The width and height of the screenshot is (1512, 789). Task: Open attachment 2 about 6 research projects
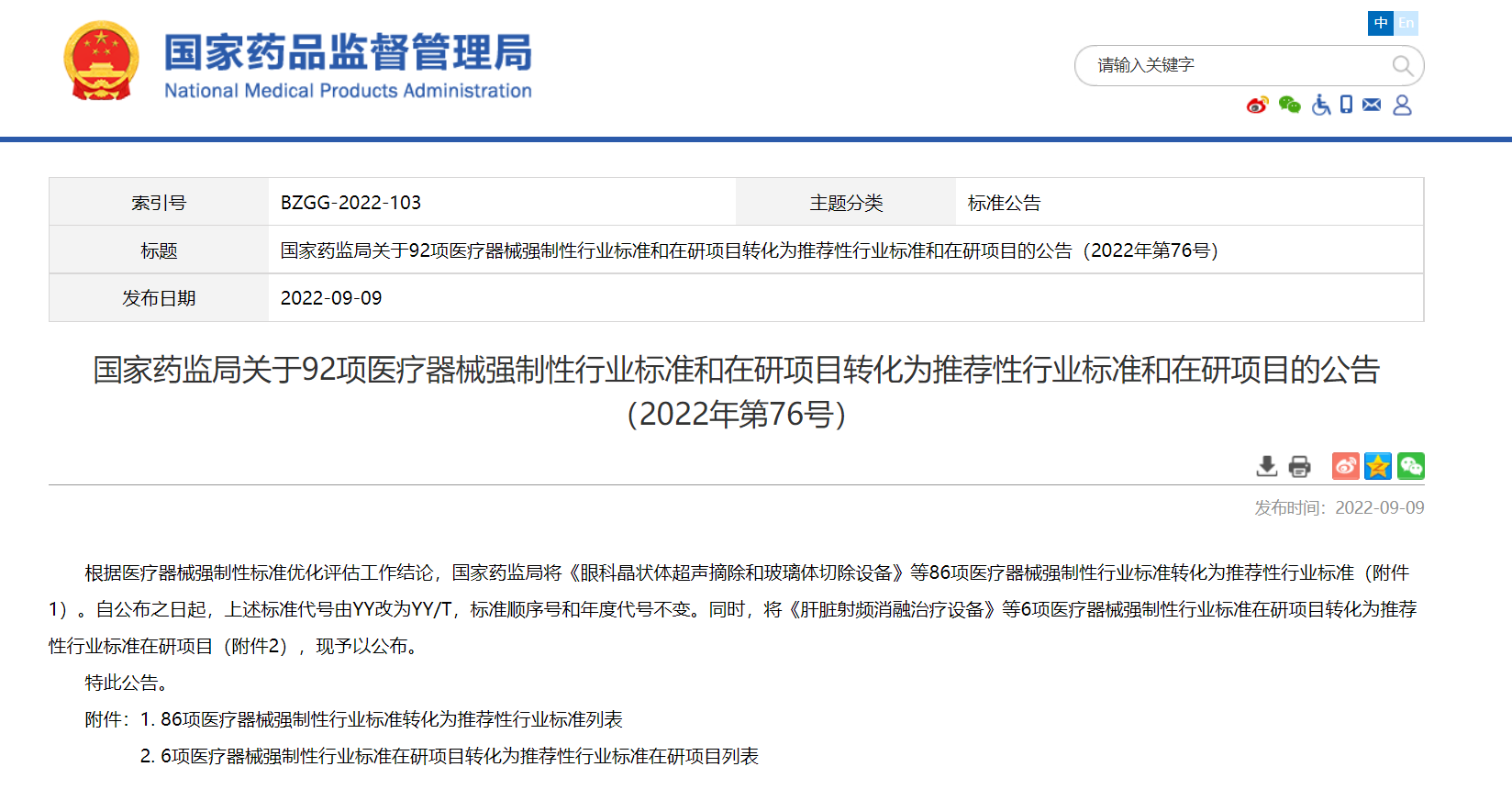[x=460, y=756]
